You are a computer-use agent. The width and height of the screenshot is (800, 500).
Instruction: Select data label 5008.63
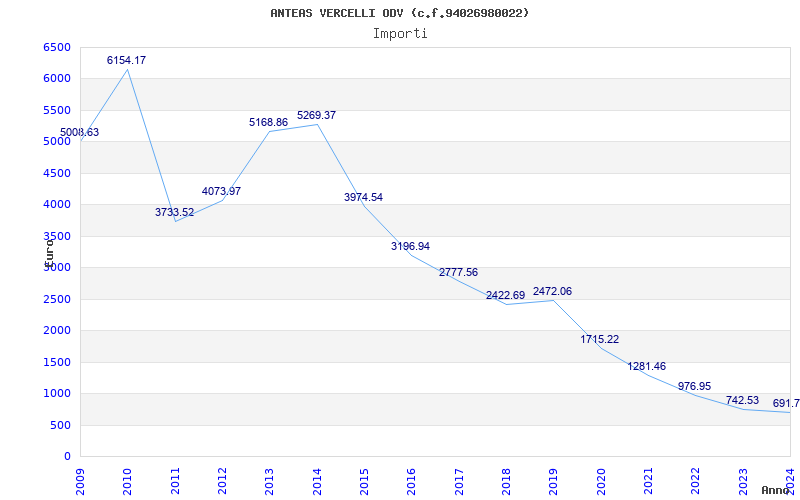click(x=80, y=133)
